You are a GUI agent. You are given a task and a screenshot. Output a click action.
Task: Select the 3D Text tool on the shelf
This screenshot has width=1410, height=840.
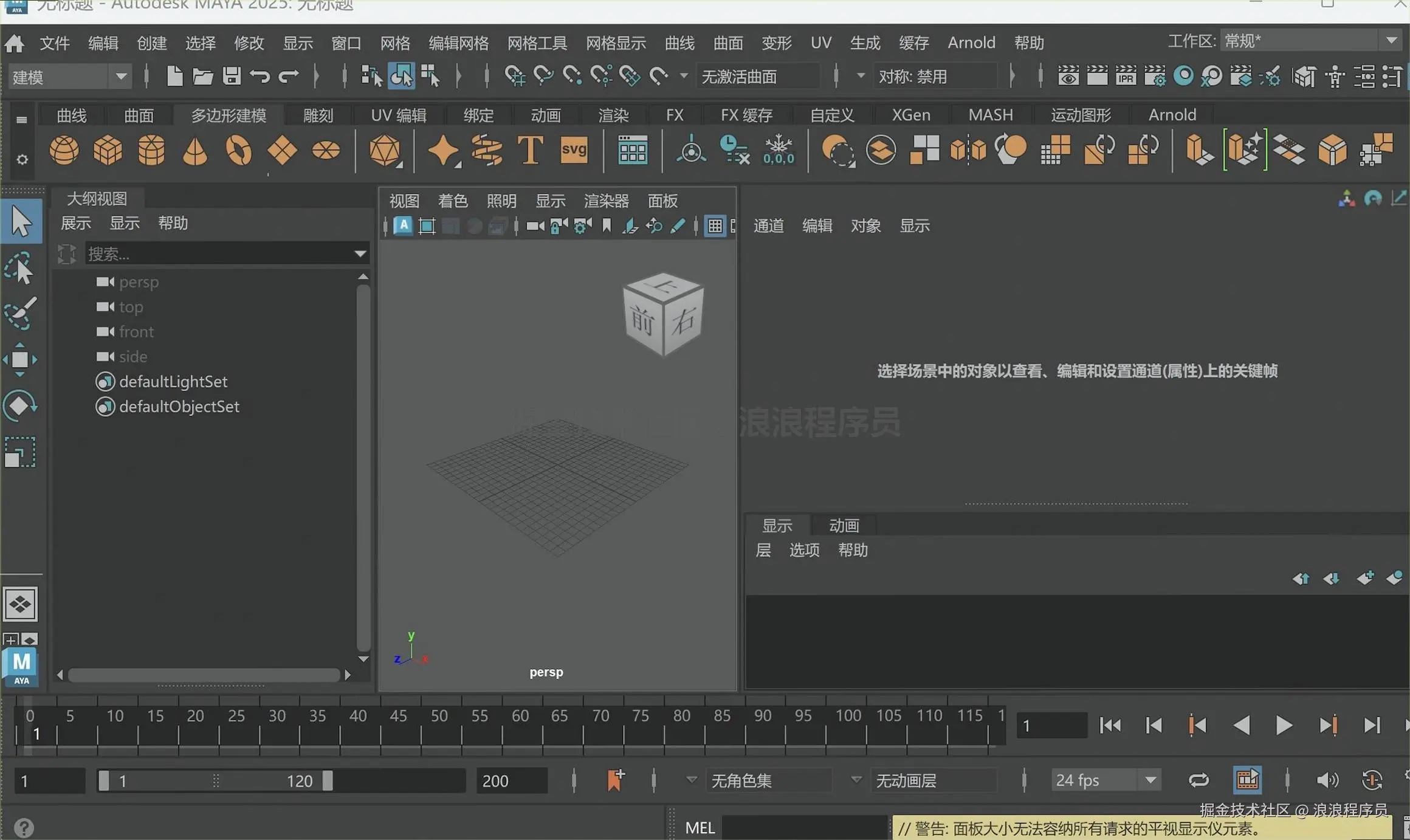click(528, 150)
